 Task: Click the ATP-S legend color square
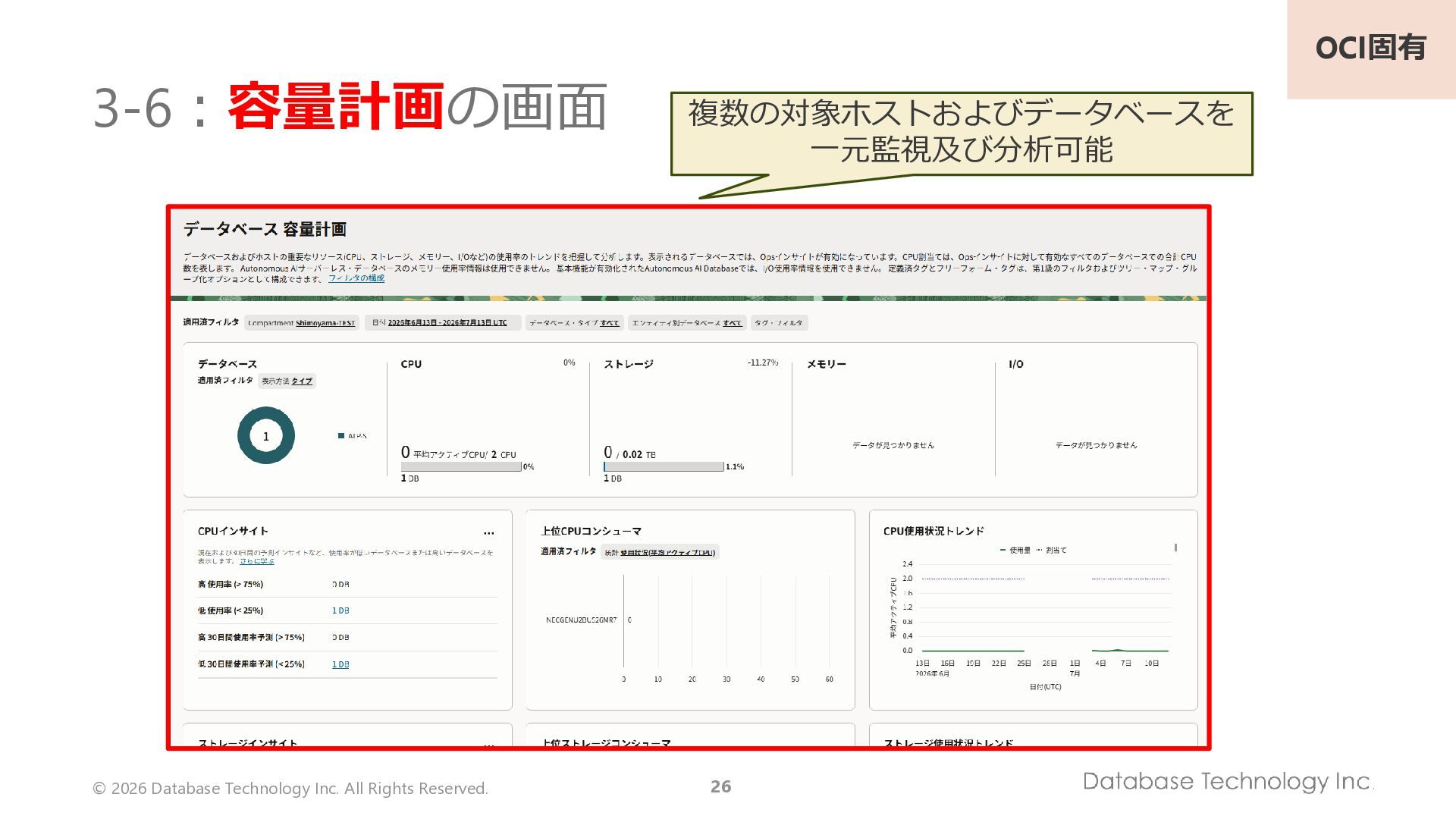pos(341,436)
